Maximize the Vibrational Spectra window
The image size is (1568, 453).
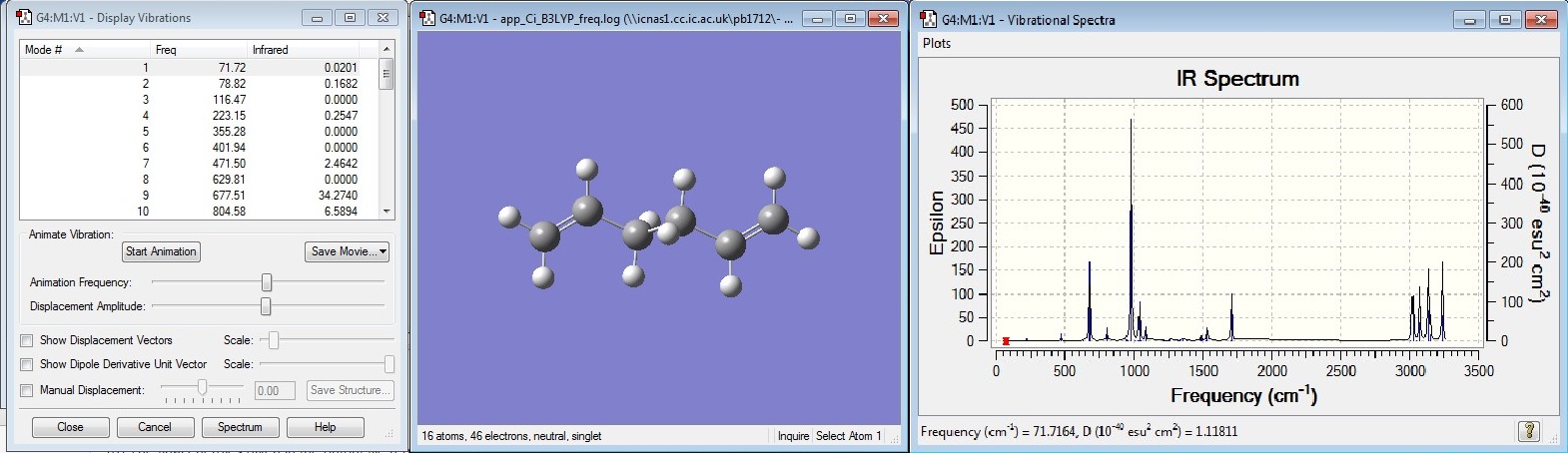1505,19
